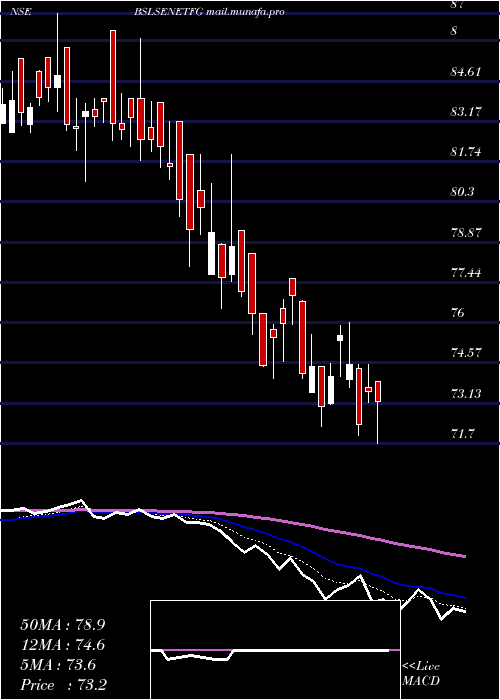The image size is (500, 700).
Task: Select the 77.44 price axis label
Action: point(466,273)
